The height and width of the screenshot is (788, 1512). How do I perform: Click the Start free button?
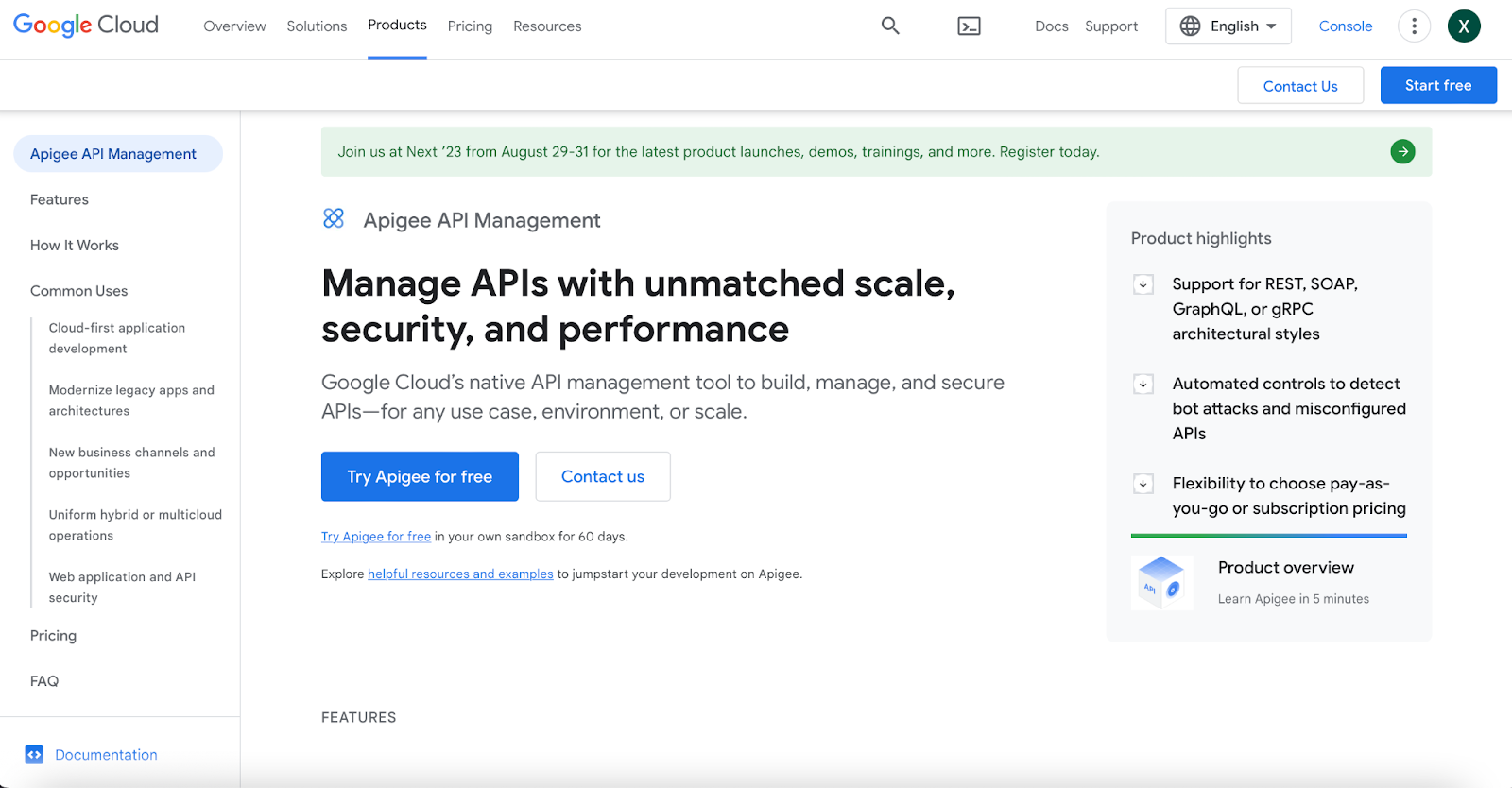[1438, 85]
